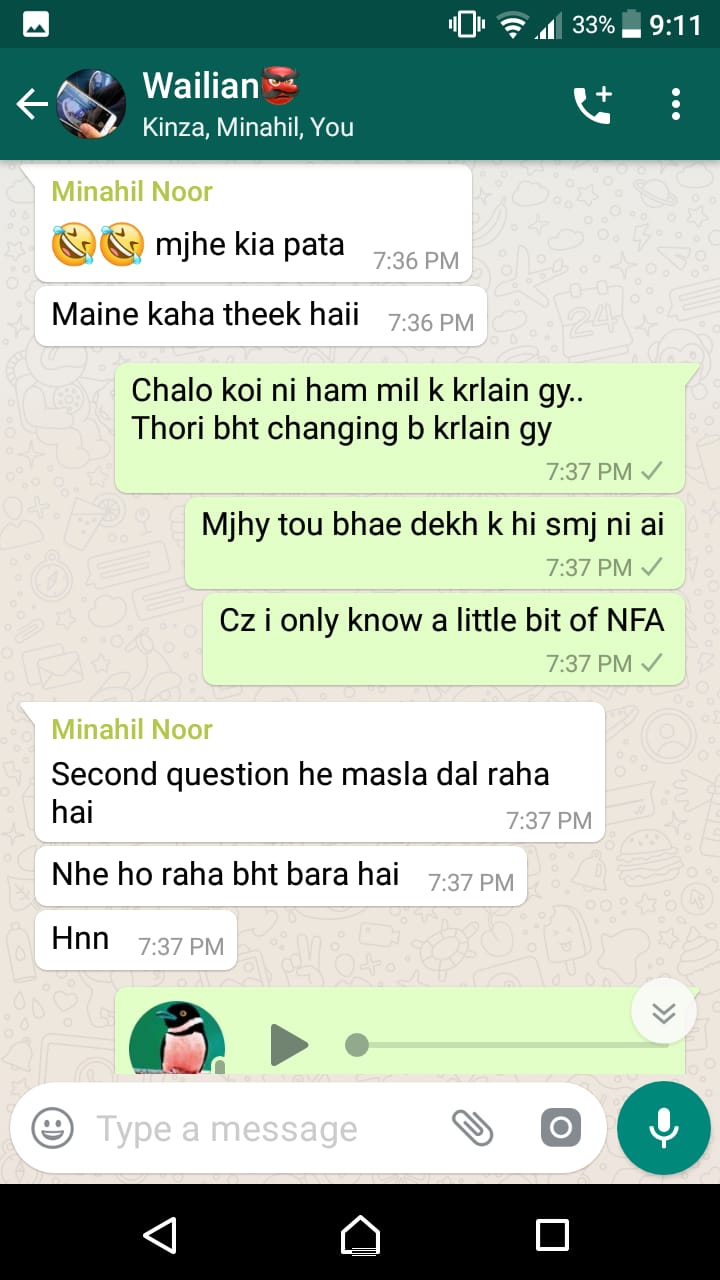Select the 'Cz i only know a little bit of NFA' message
Image resolution: width=720 pixels, height=1280 pixels.
444,638
